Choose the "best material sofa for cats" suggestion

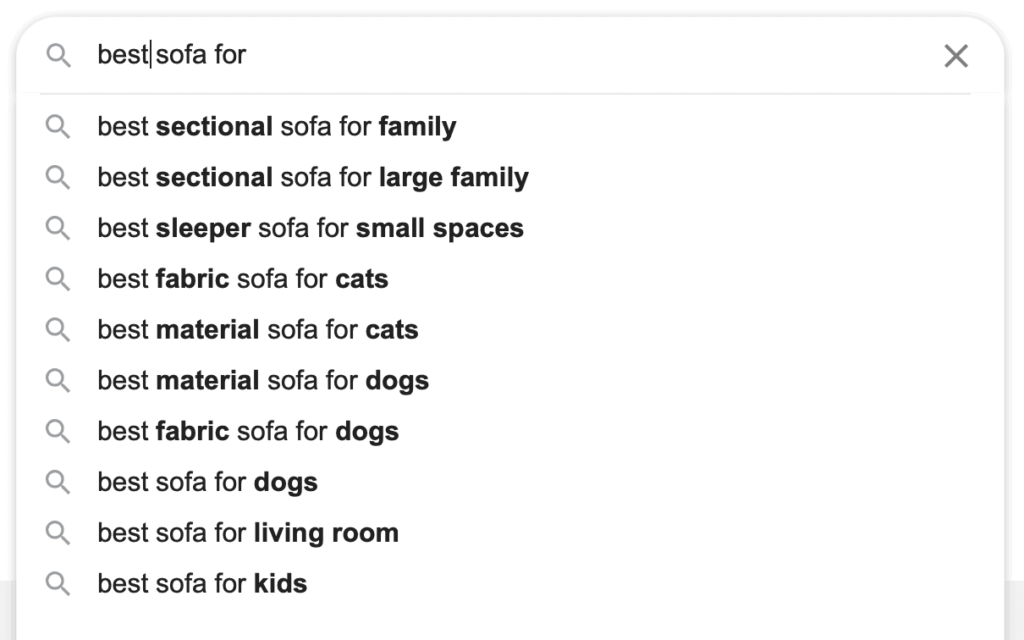coord(257,330)
